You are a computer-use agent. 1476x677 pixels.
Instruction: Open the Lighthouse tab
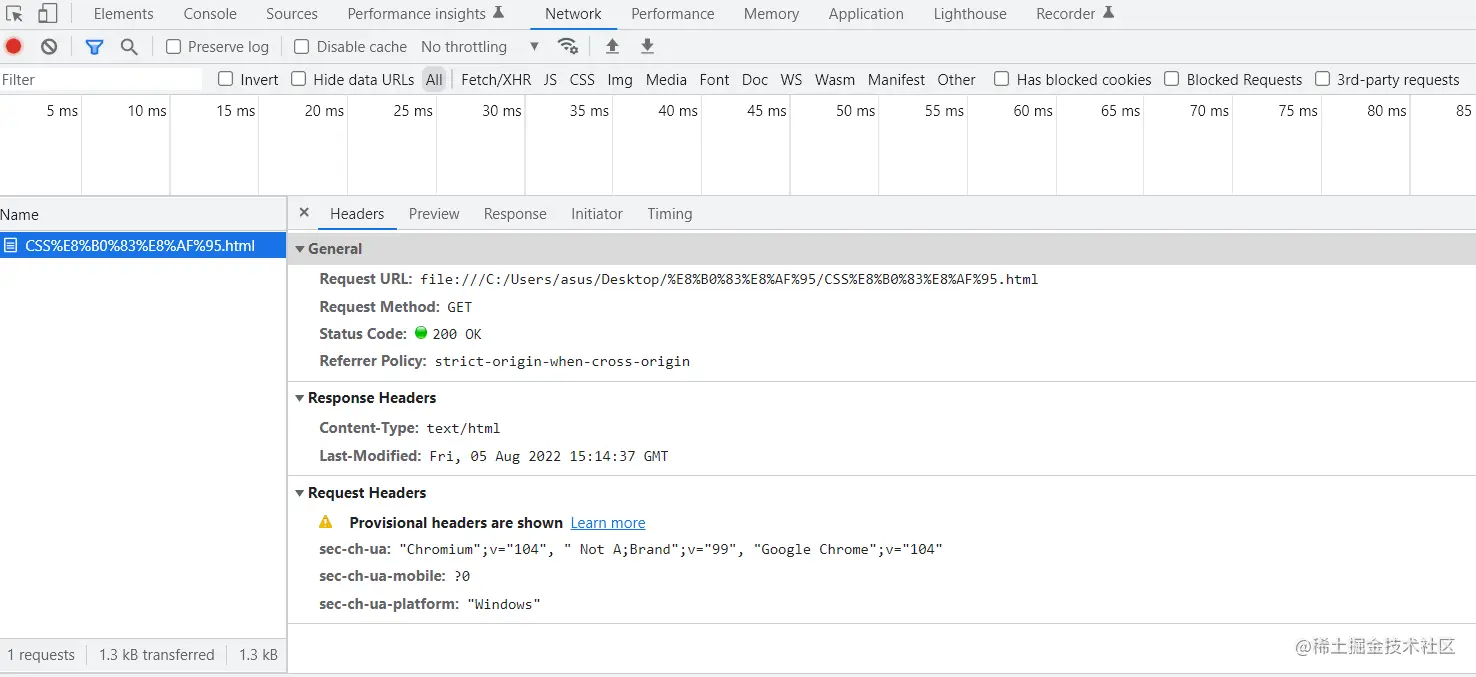coord(970,14)
